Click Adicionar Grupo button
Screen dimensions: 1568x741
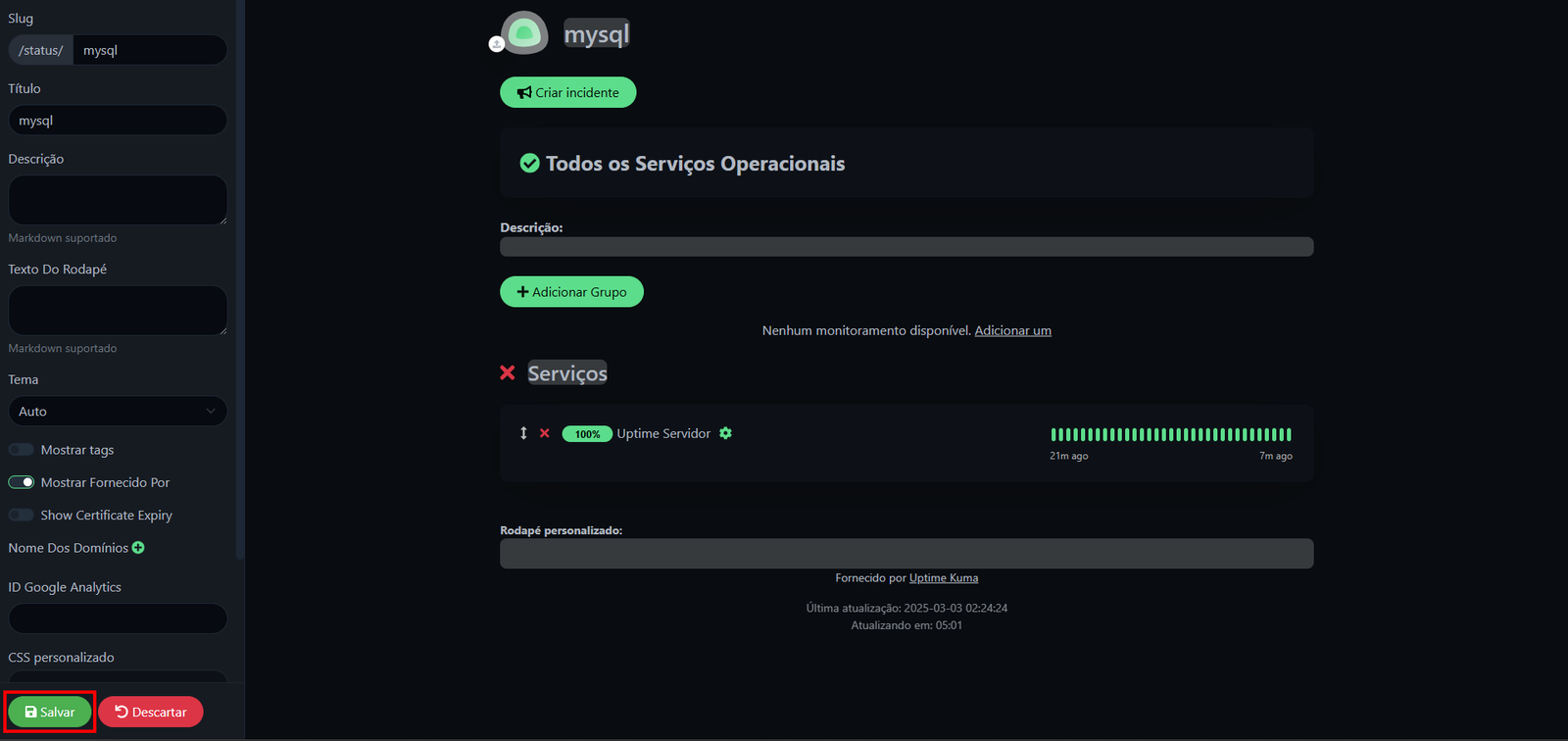click(571, 292)
